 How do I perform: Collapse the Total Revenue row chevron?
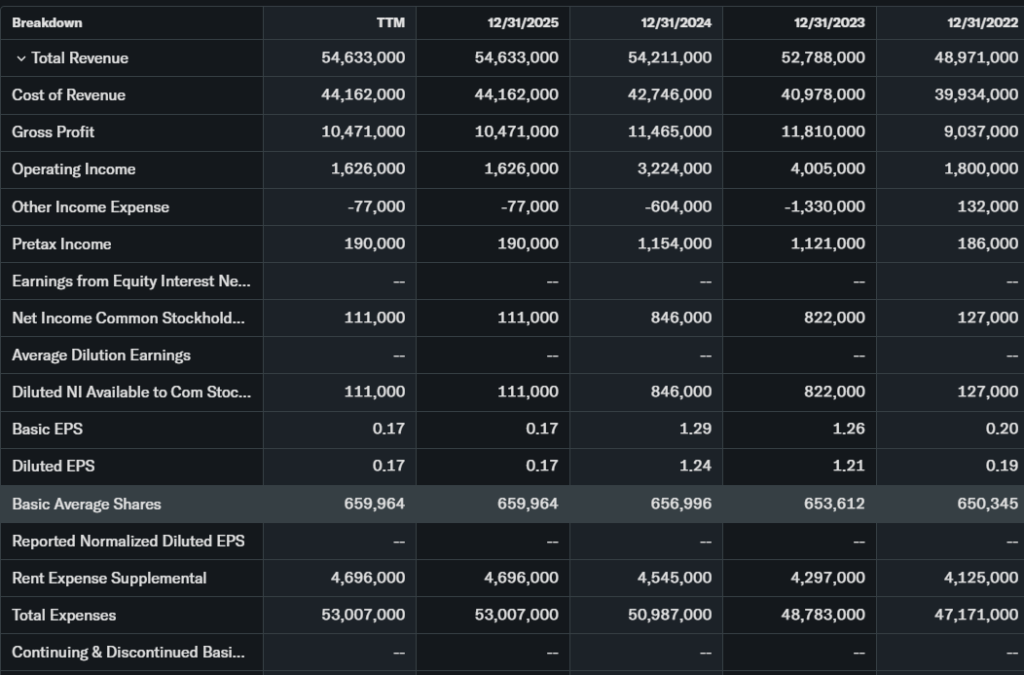click(20, 58)
